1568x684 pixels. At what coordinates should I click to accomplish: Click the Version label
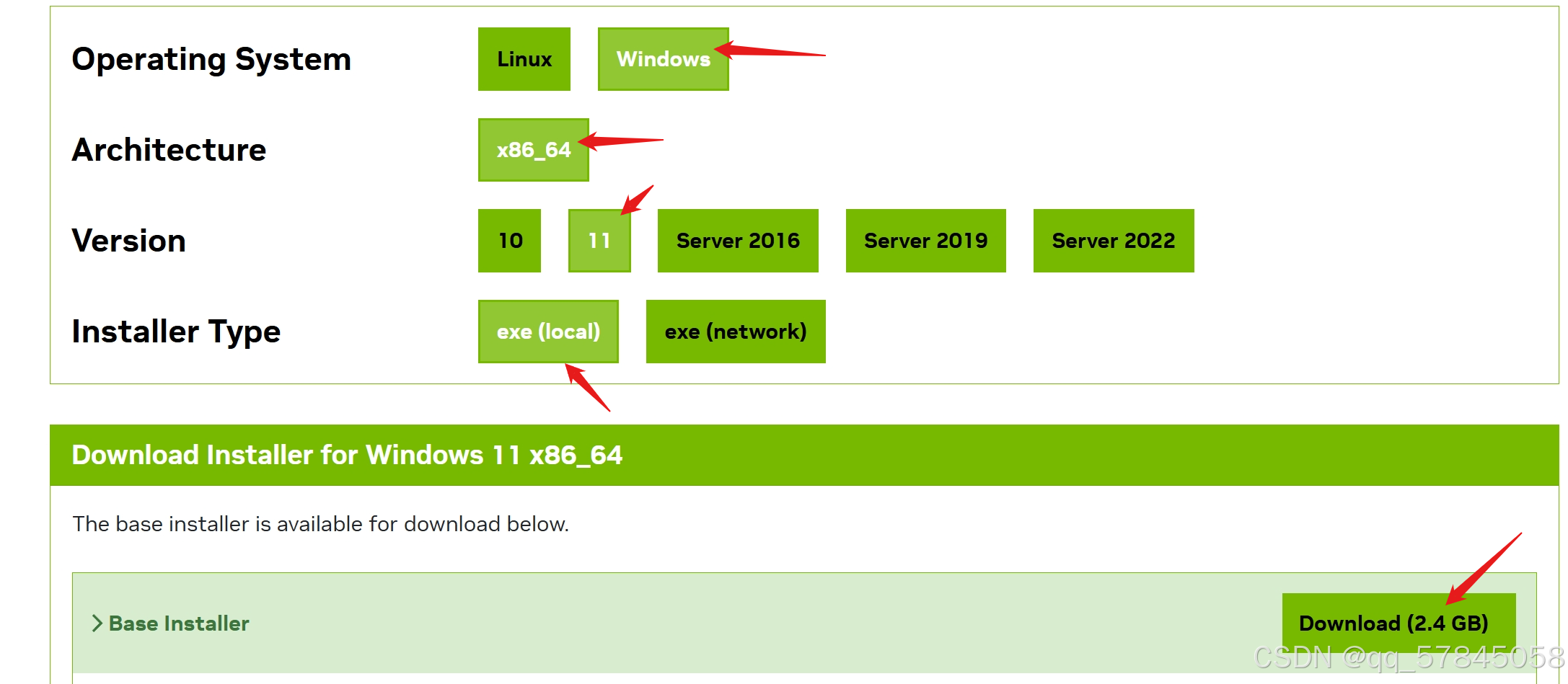(x=129, y=241)
